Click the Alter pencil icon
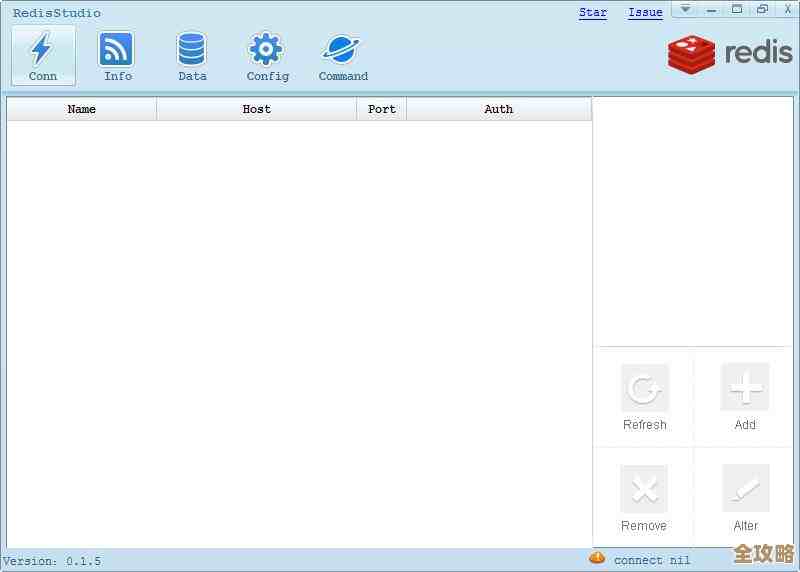 (x=745, y=490)
